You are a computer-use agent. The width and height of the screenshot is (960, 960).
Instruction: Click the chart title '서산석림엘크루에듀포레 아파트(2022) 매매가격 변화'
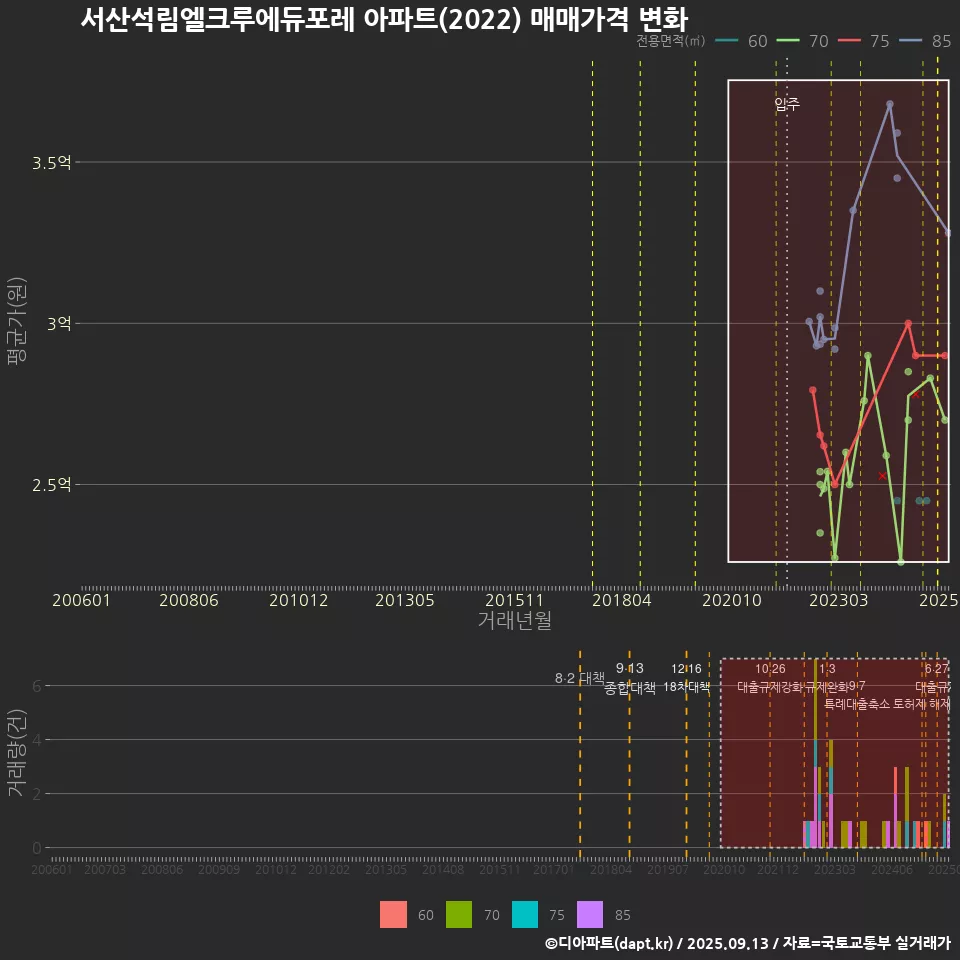(384, 19)
